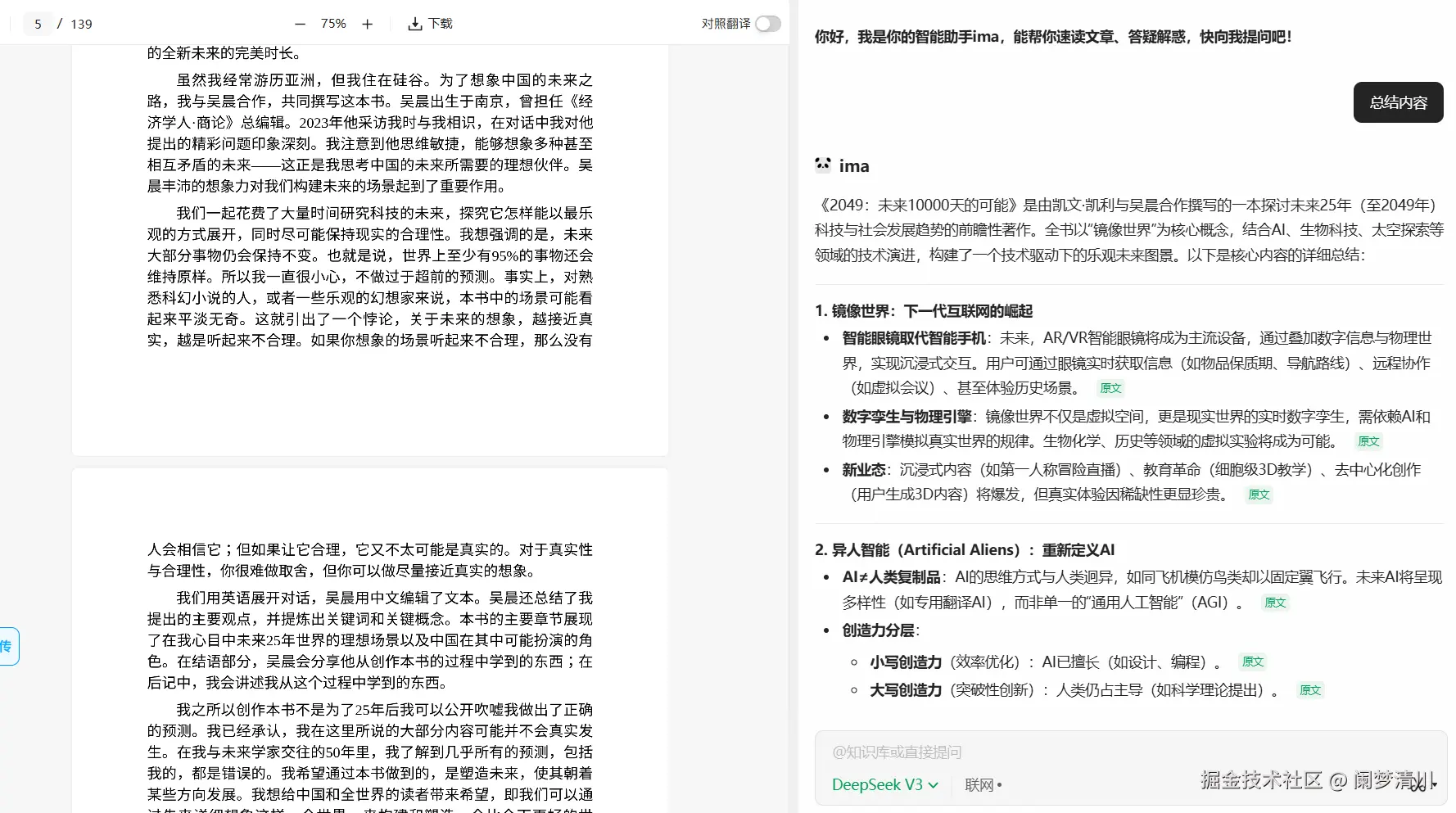Click heading 1. 镜像世界：下一代互联网的崛起
The image size is (1456, 813).
click(x=924, y=311)
